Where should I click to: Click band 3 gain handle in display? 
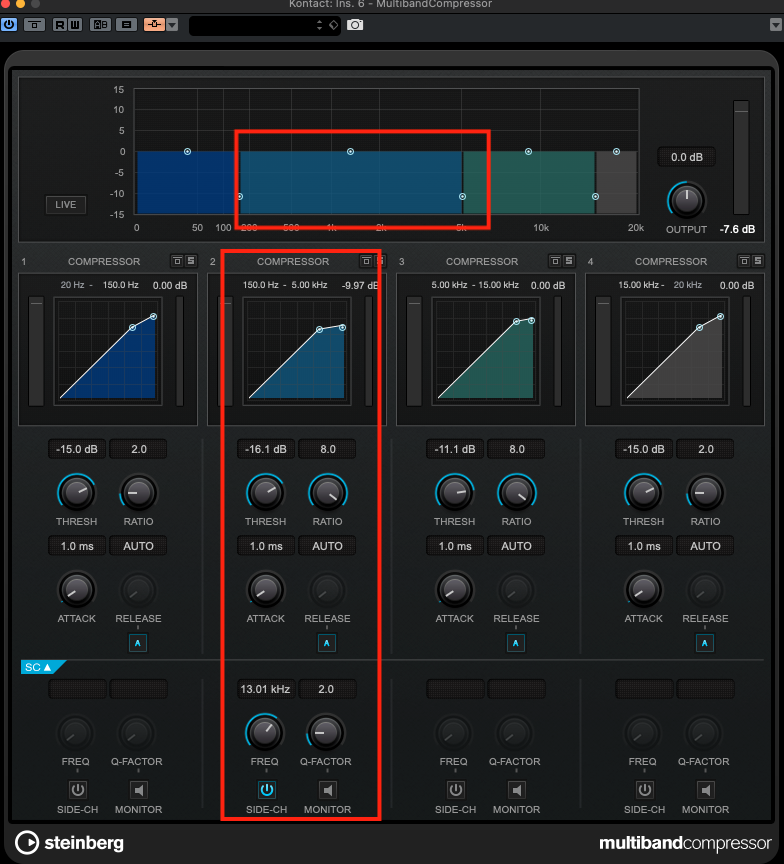coord(528,152)
